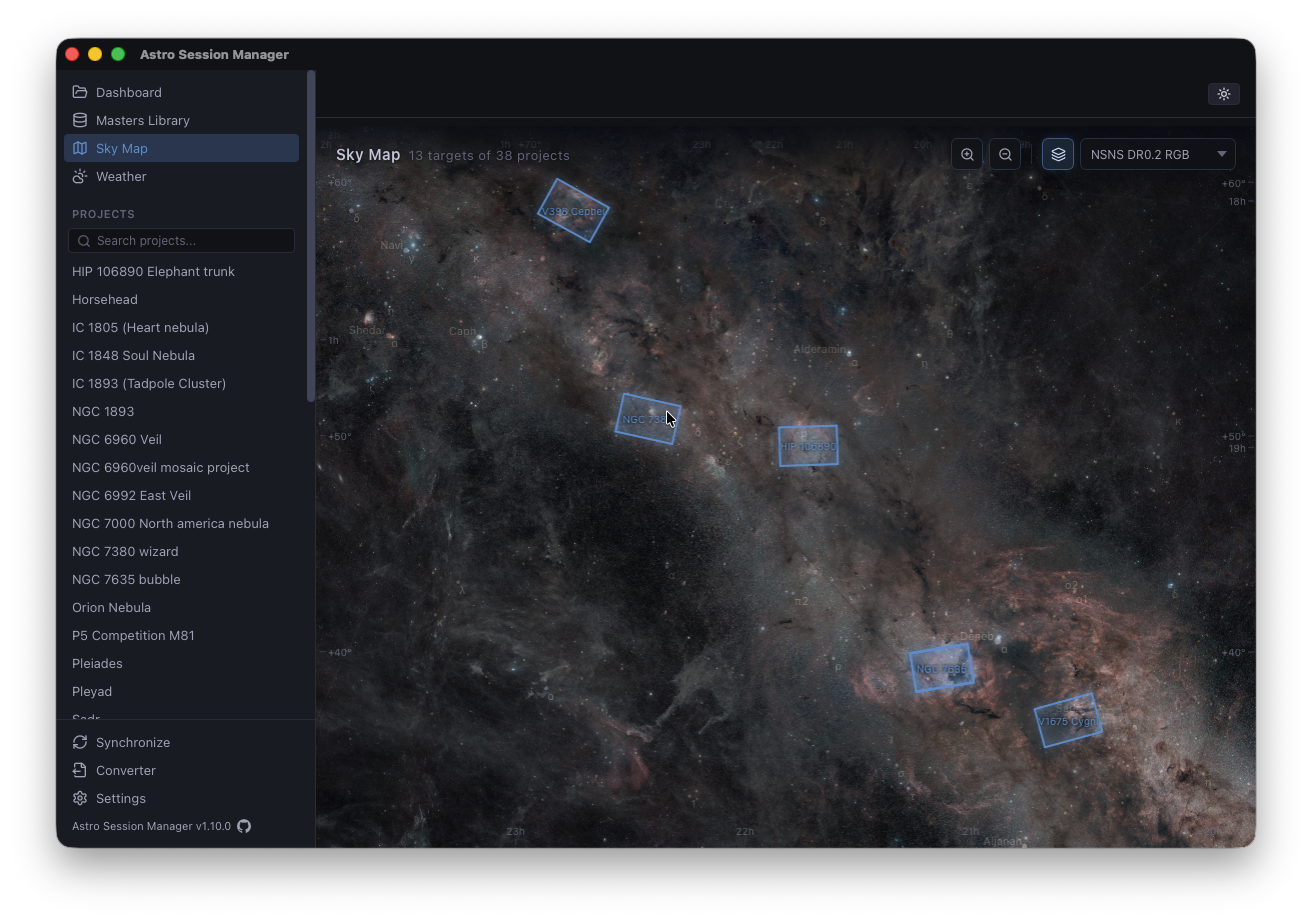1312x922 pixels.
Task: Click the Masters Library database icon
Action: (x=80, y=120)
